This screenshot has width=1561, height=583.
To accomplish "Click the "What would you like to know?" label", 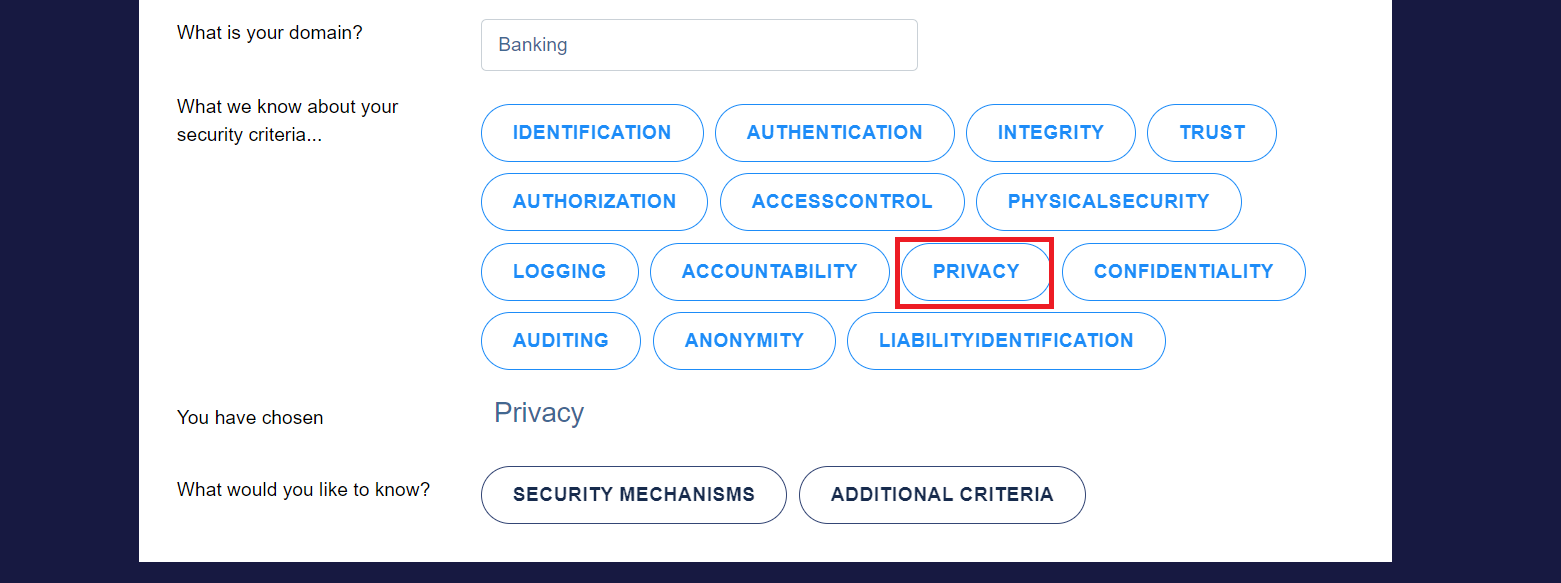I will click(303, 490).
